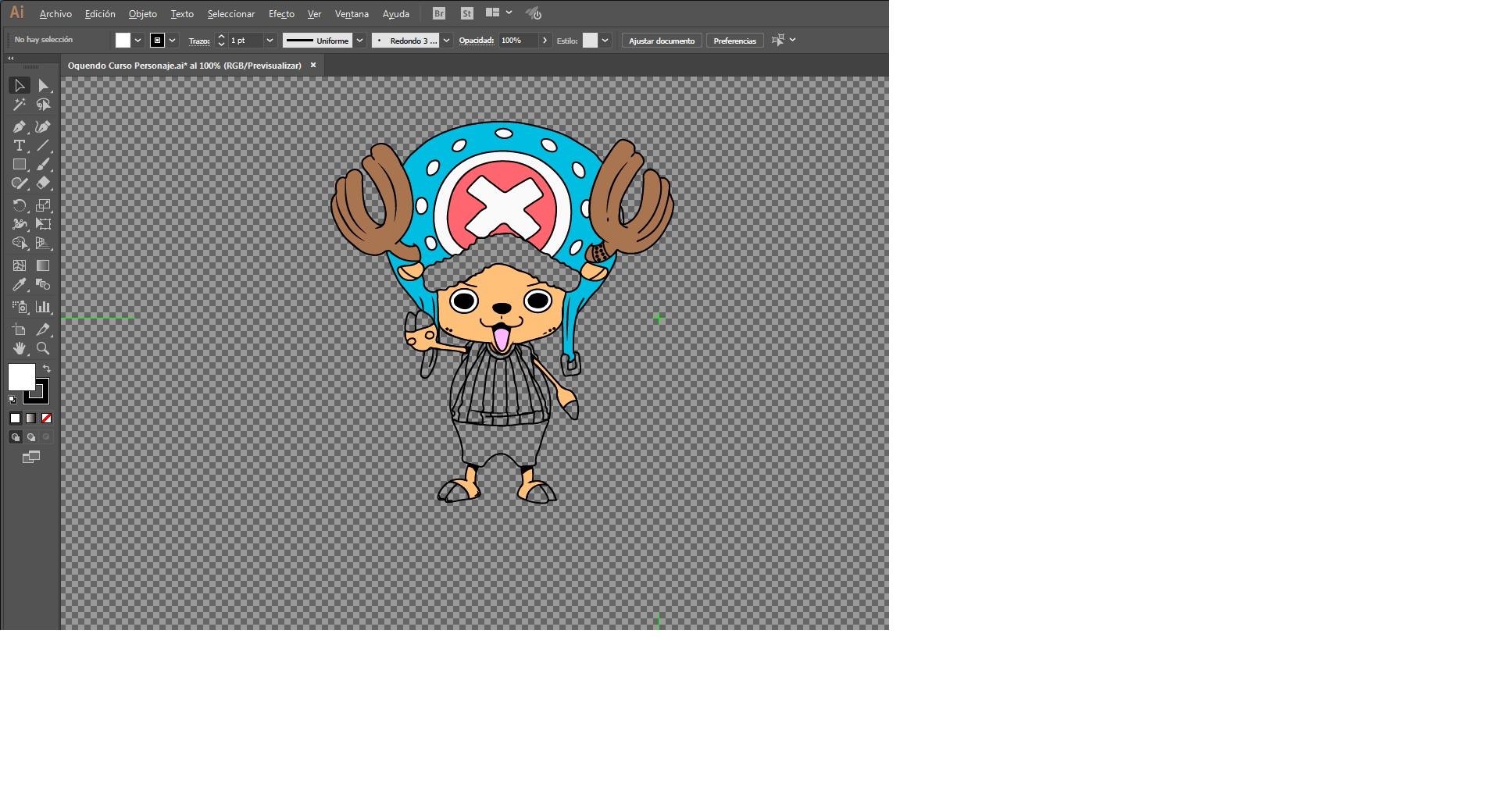Screen dimensions: 1500x812
Task: Swap fill and stroke colors
Action: [x=47, y=369]
